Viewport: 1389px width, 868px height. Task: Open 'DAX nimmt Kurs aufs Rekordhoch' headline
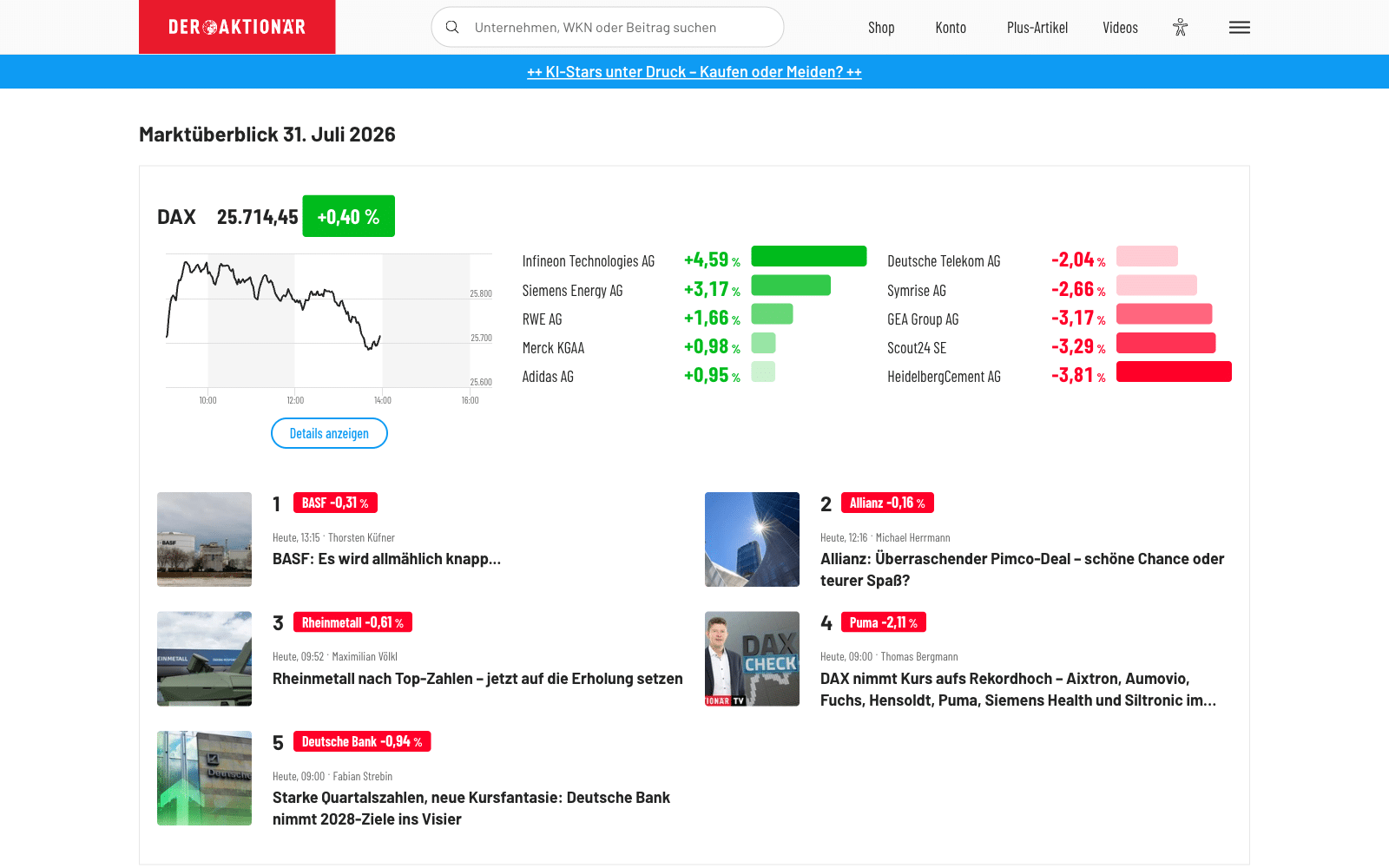[1018, 689]
